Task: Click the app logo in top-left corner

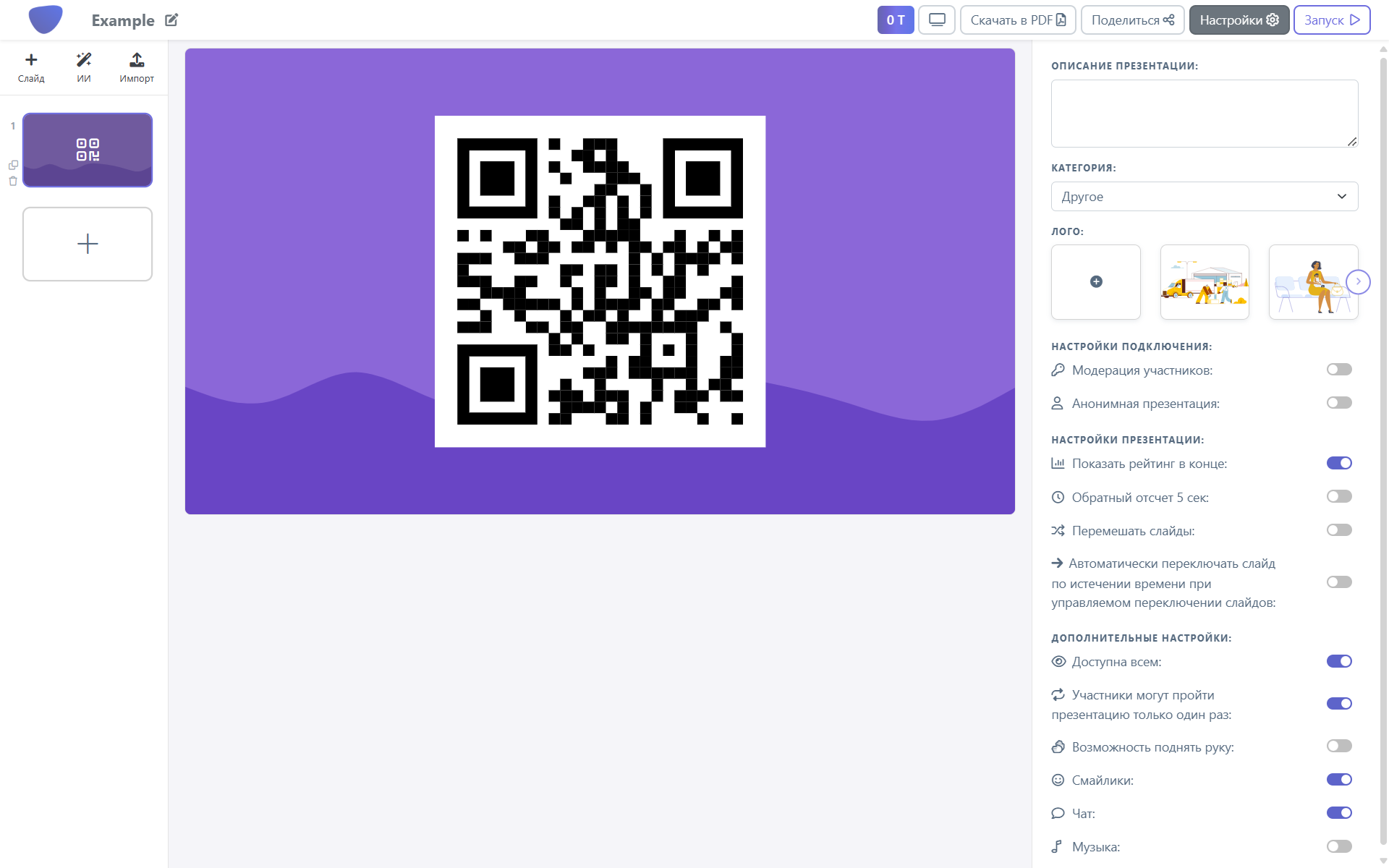Action: point(45,20)
